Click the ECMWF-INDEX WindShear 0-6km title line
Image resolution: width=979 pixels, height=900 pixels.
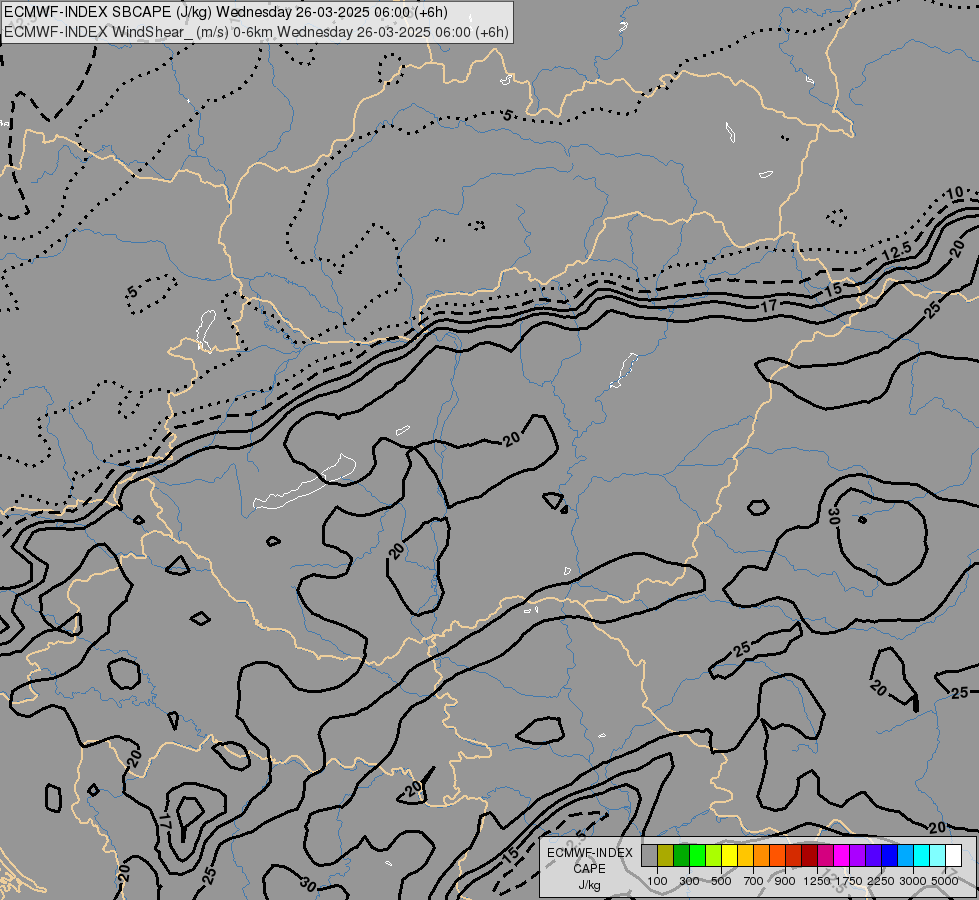tap(257, 32)
